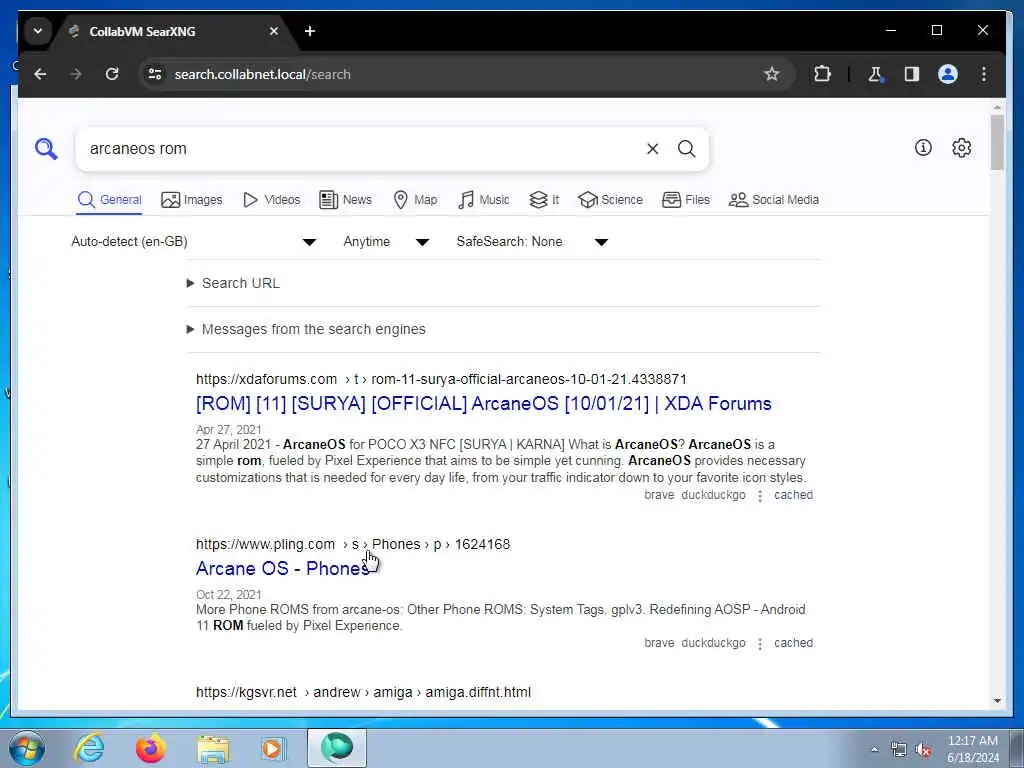The width and height of the screenshot is (1024, 768).
Task: Launch Internet Explorer from taskbar
Action: point(89,748)
